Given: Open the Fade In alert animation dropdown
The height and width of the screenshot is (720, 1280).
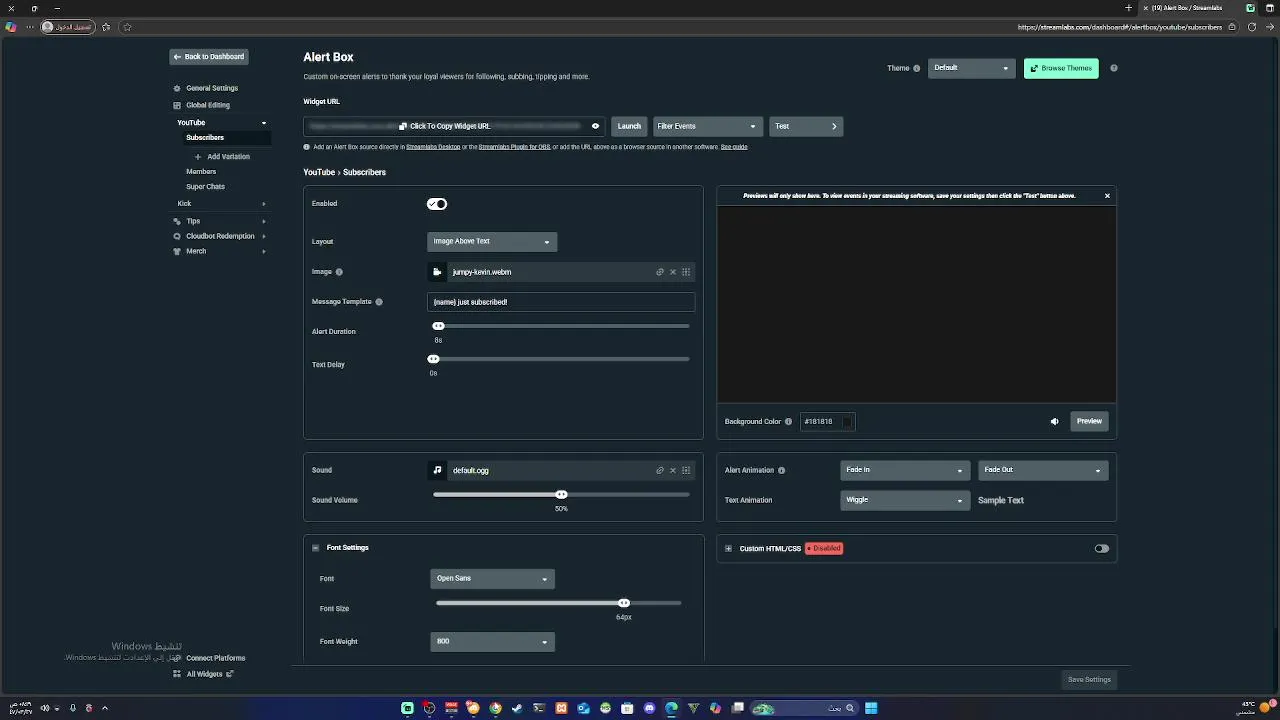Looking at the screenshot, I should 905,470.
